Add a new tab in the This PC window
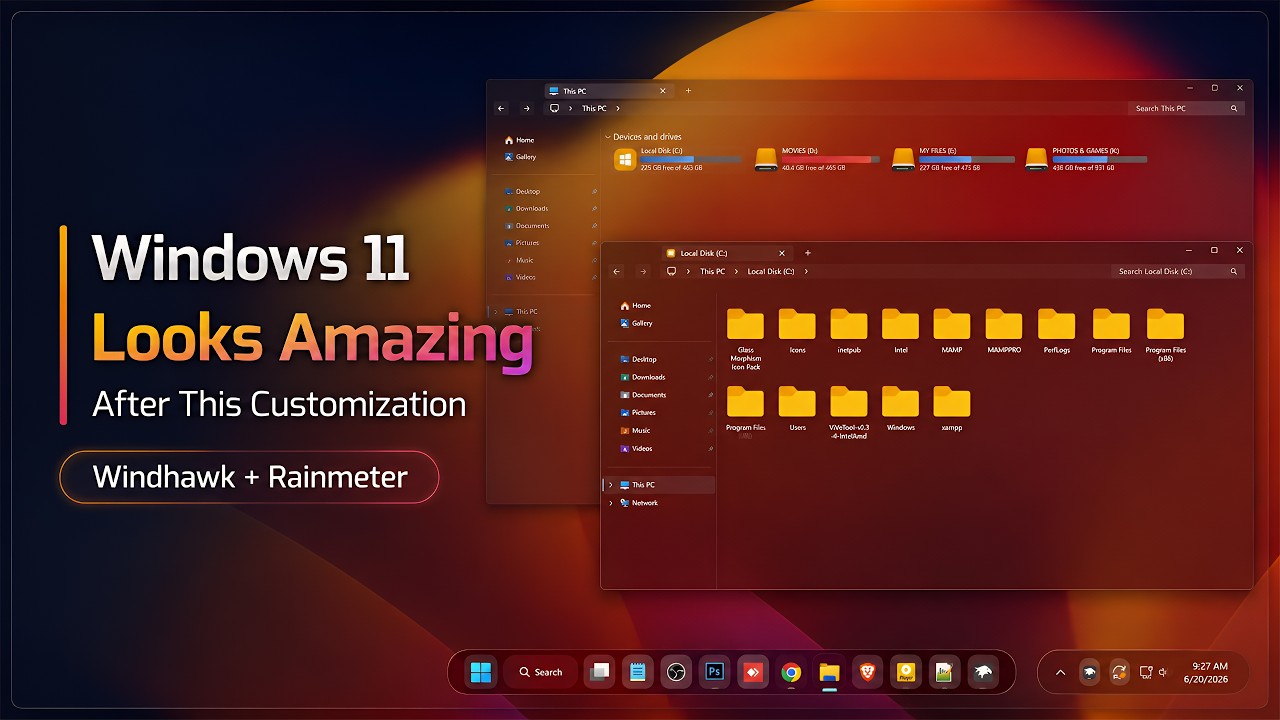 pyautogui.click(x=688, y=91)
